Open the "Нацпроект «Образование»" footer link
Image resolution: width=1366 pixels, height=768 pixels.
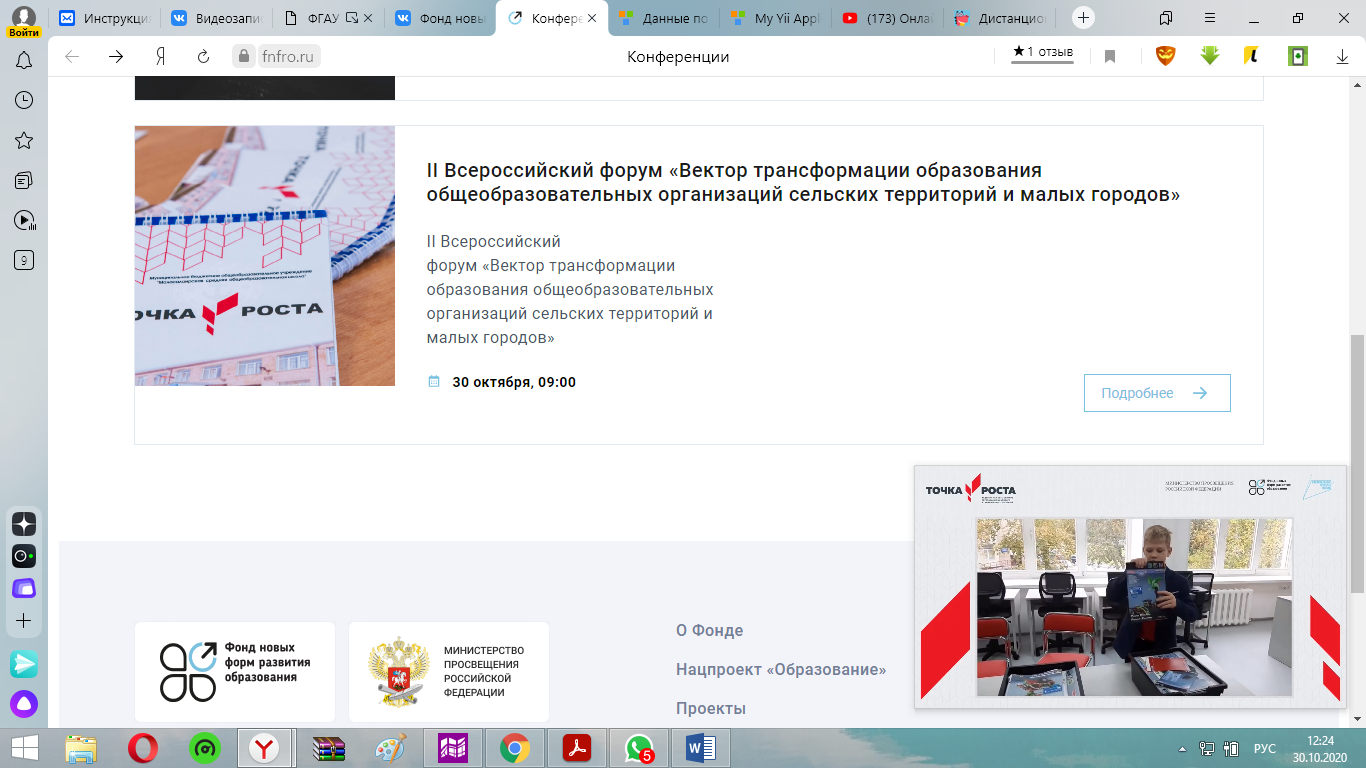[780, 670]
